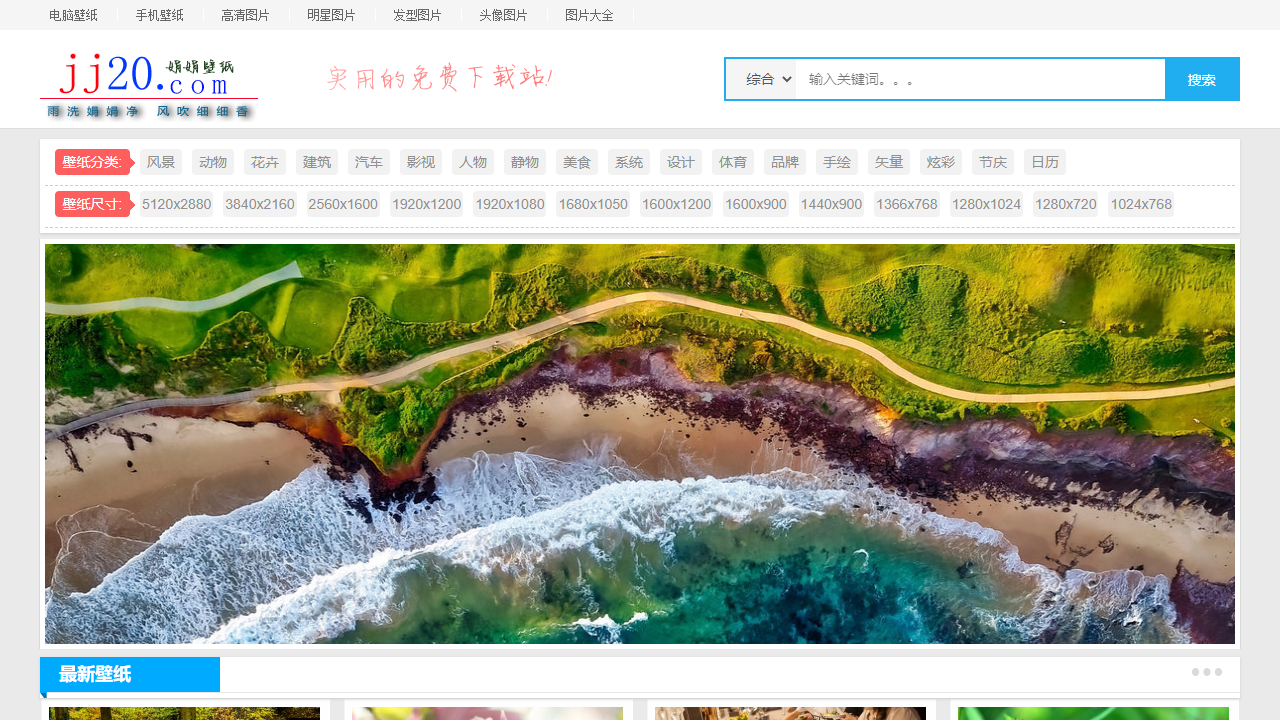The width and height of the screenshot is (1280, 720).
Task: Click the jj20.com site logo
Action: point(148,85)
